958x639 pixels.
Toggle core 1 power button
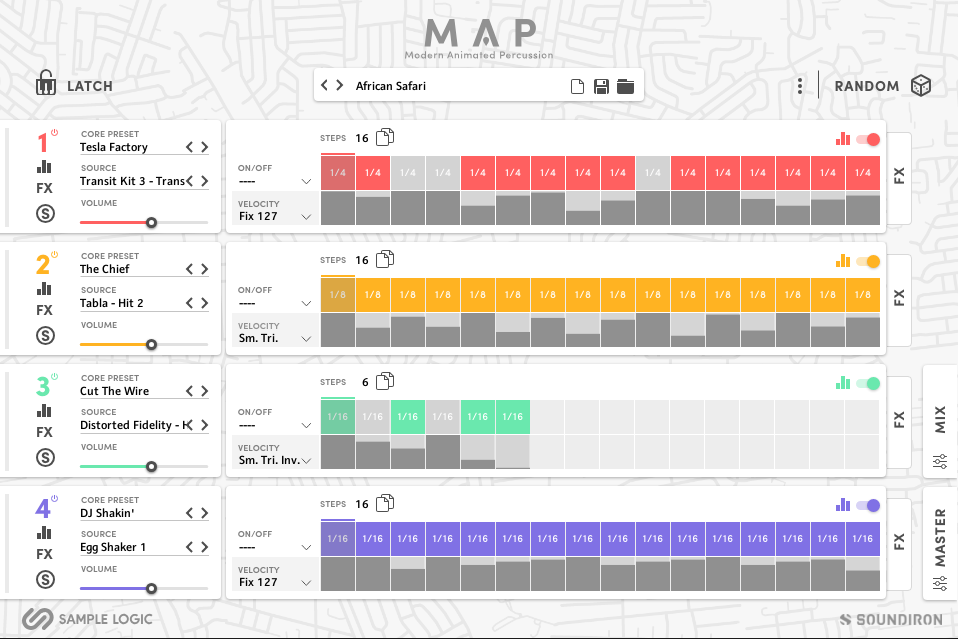pos(54,133)
